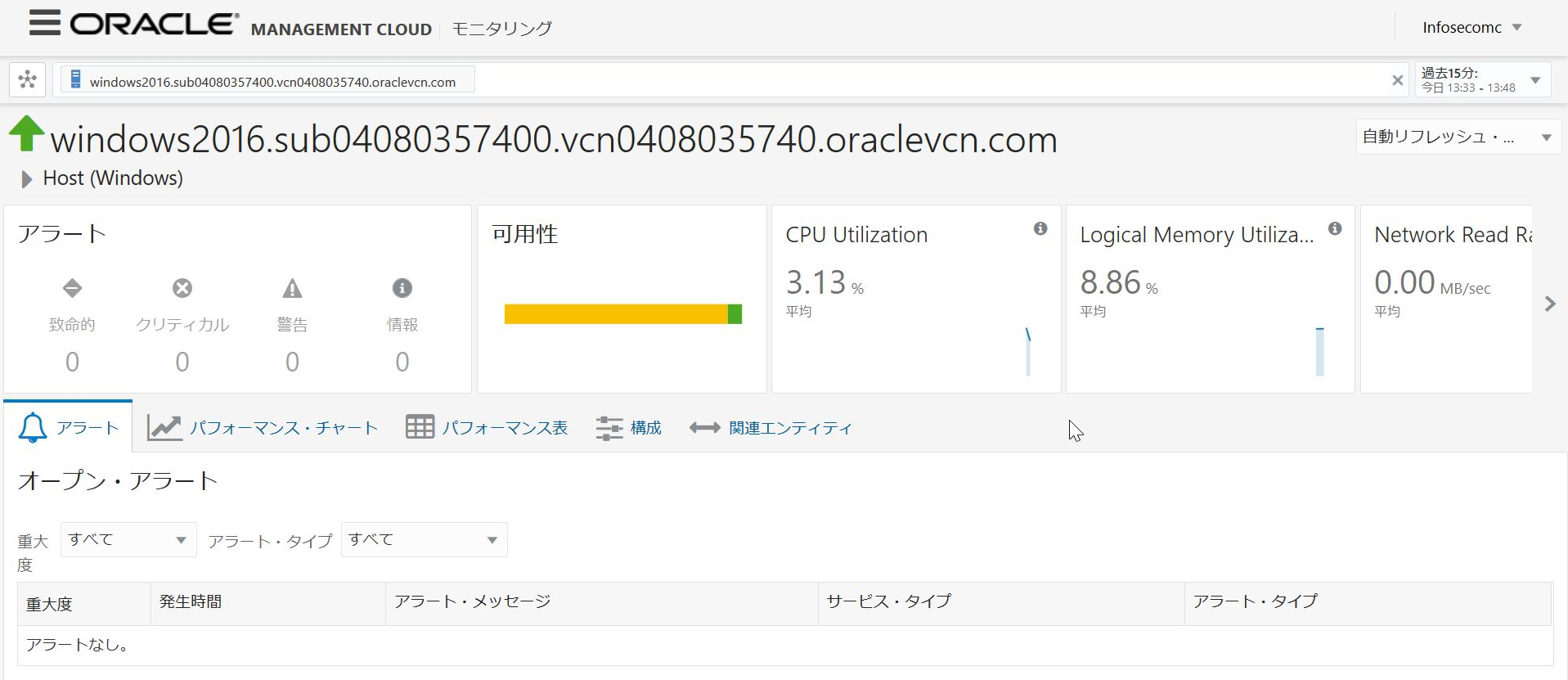
Task: Click the warning alerts triangle icon
Action: (x=292, y=288)
